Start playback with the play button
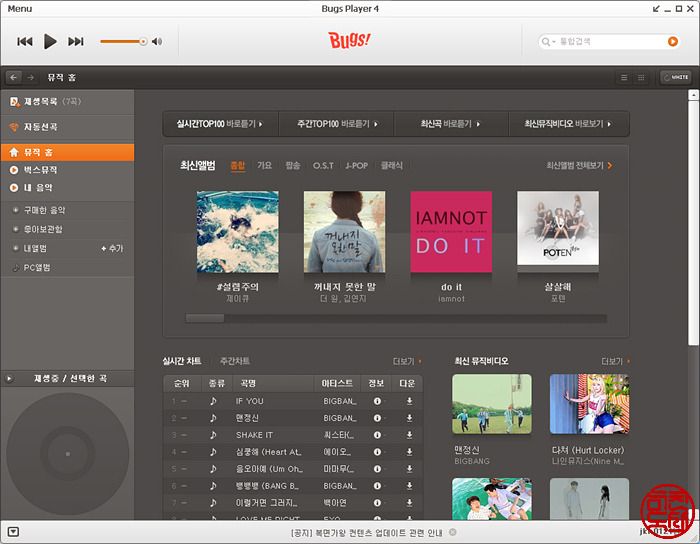700x544 pixels. pyautogui.click(x=50, y=42)
